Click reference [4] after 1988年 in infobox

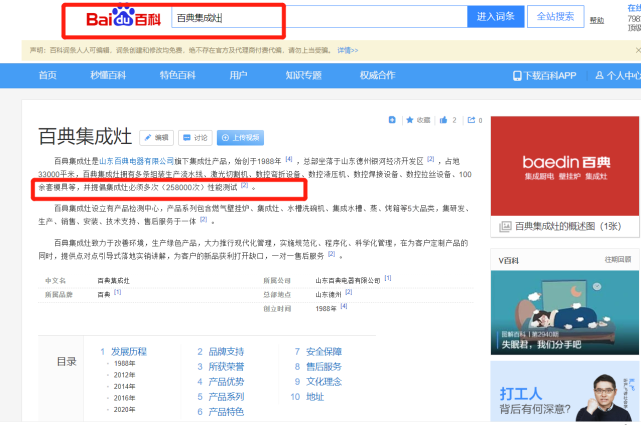tap(344, 306)
